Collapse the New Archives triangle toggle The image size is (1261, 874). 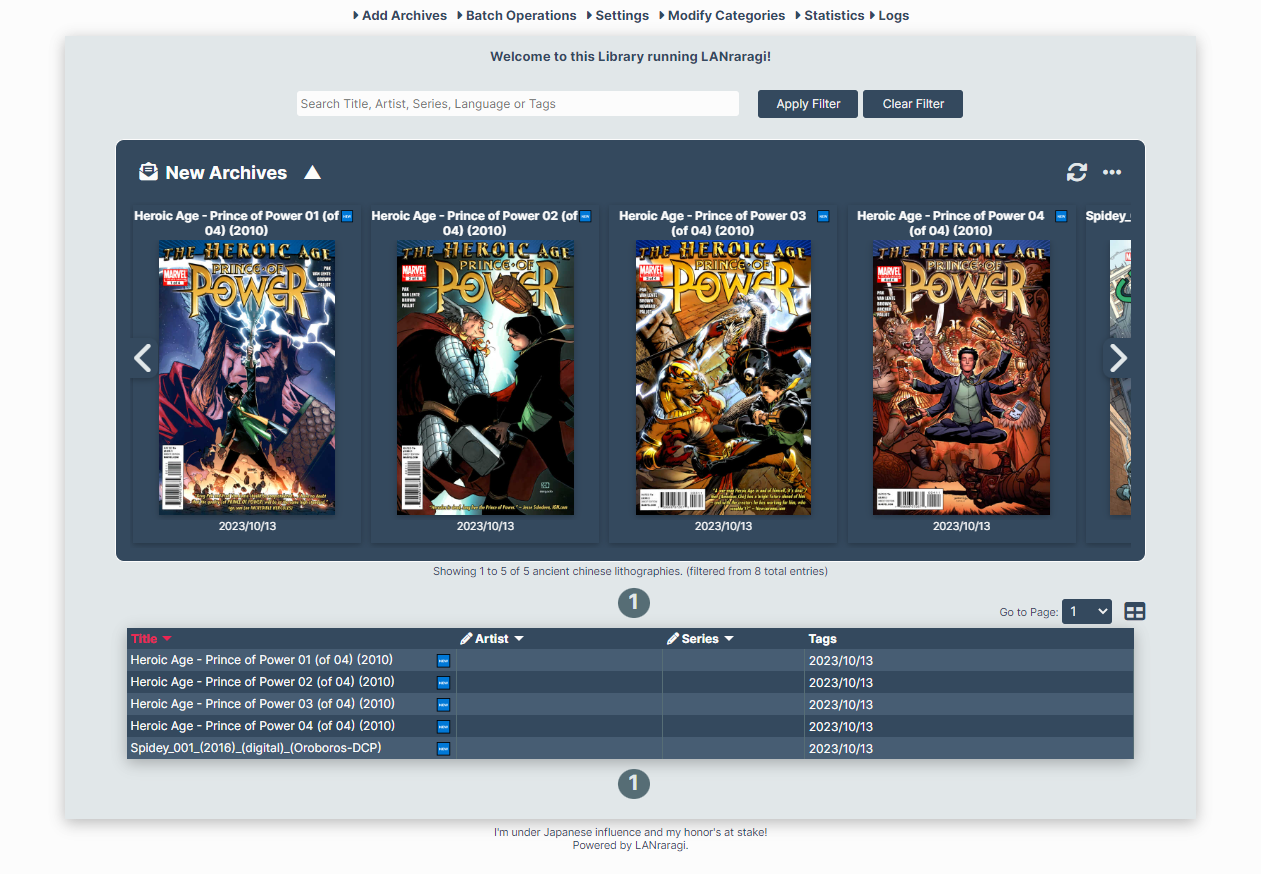pos(312,172)
